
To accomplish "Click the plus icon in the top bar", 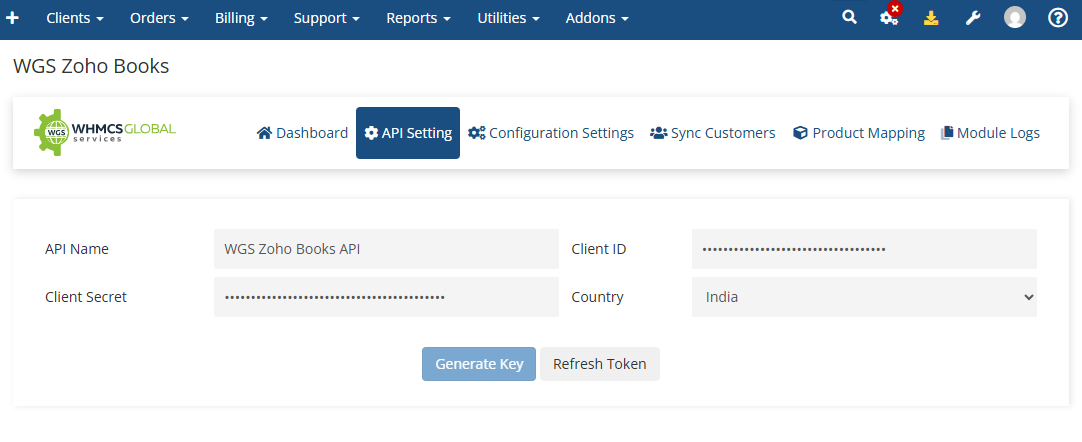I will click(x=13, y=18).
